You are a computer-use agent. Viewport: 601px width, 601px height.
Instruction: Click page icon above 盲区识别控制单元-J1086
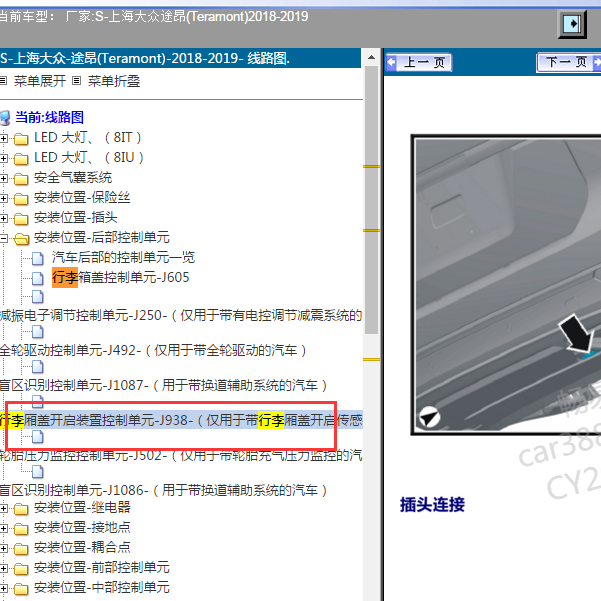coord(38,472)
